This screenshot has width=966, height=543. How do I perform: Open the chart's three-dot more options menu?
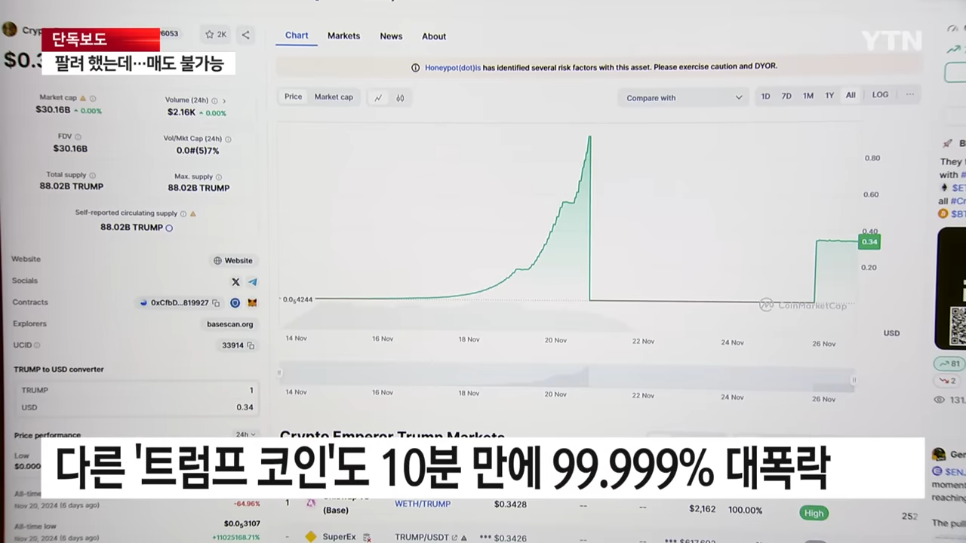click(x=909, y=95)
